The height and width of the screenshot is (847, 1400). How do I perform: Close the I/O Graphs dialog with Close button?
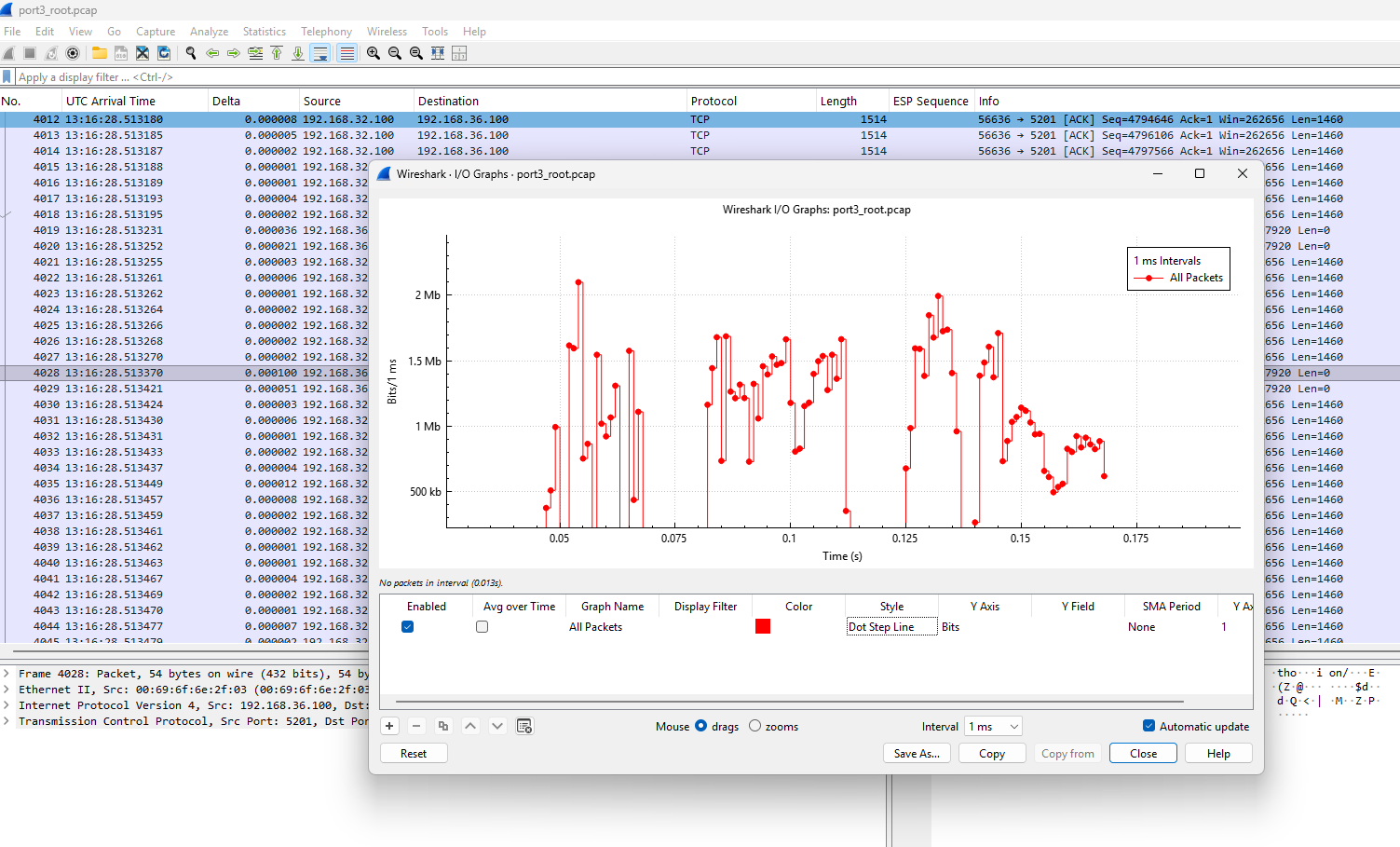[1143, 753]
